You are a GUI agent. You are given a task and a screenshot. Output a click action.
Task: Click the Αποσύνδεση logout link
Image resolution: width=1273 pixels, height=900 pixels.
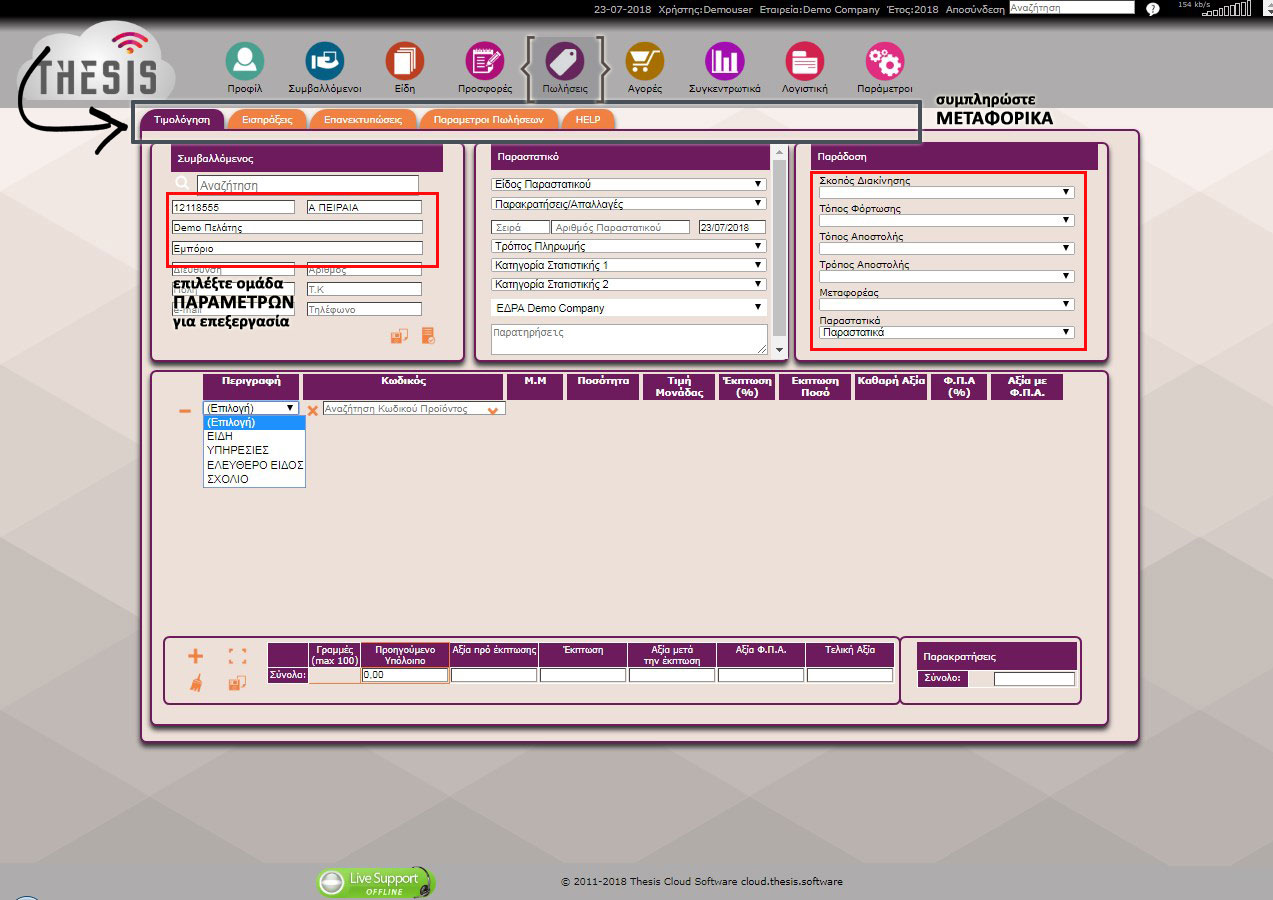point(976,9)
